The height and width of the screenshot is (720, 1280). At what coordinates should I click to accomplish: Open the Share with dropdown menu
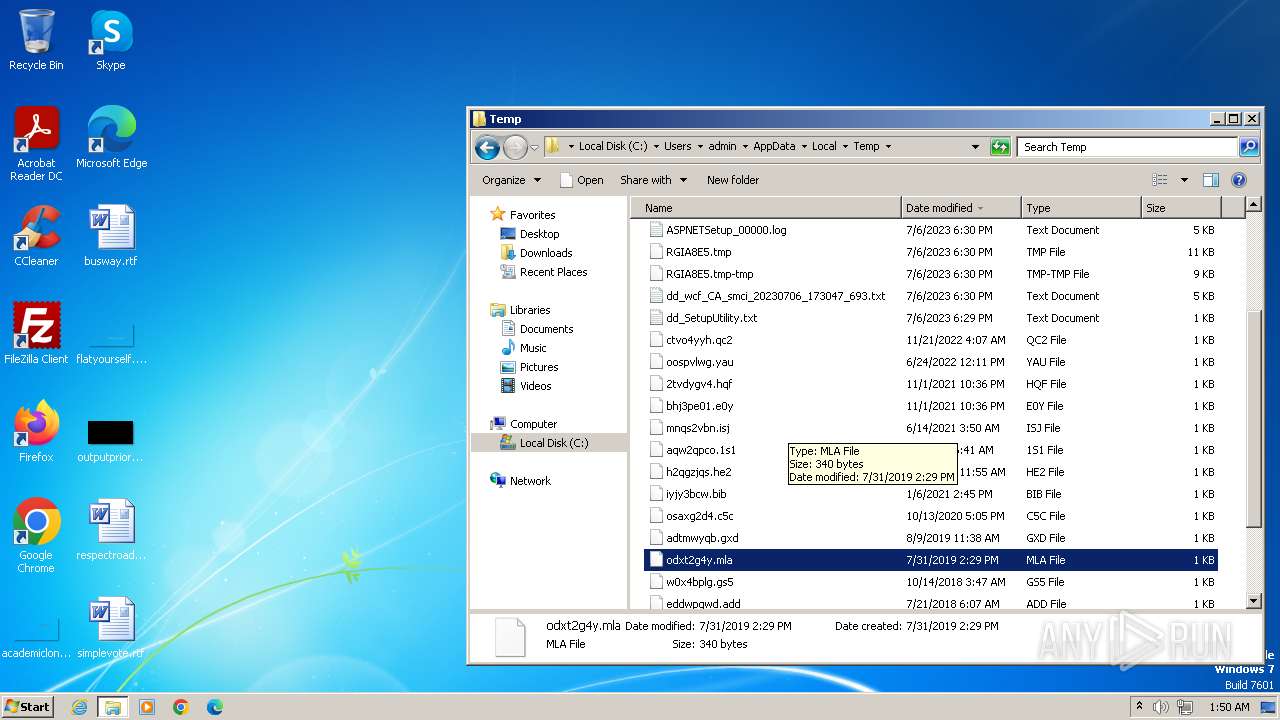[x=653, y=180]
